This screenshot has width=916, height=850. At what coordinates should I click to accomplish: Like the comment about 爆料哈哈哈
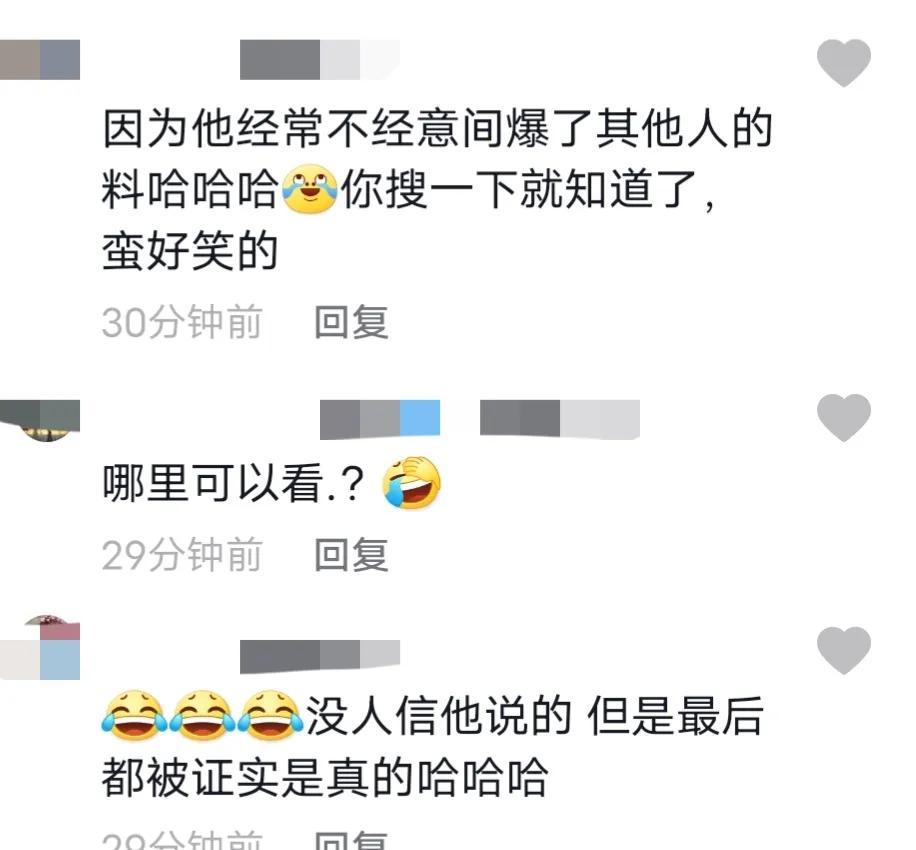coord(843,63)
